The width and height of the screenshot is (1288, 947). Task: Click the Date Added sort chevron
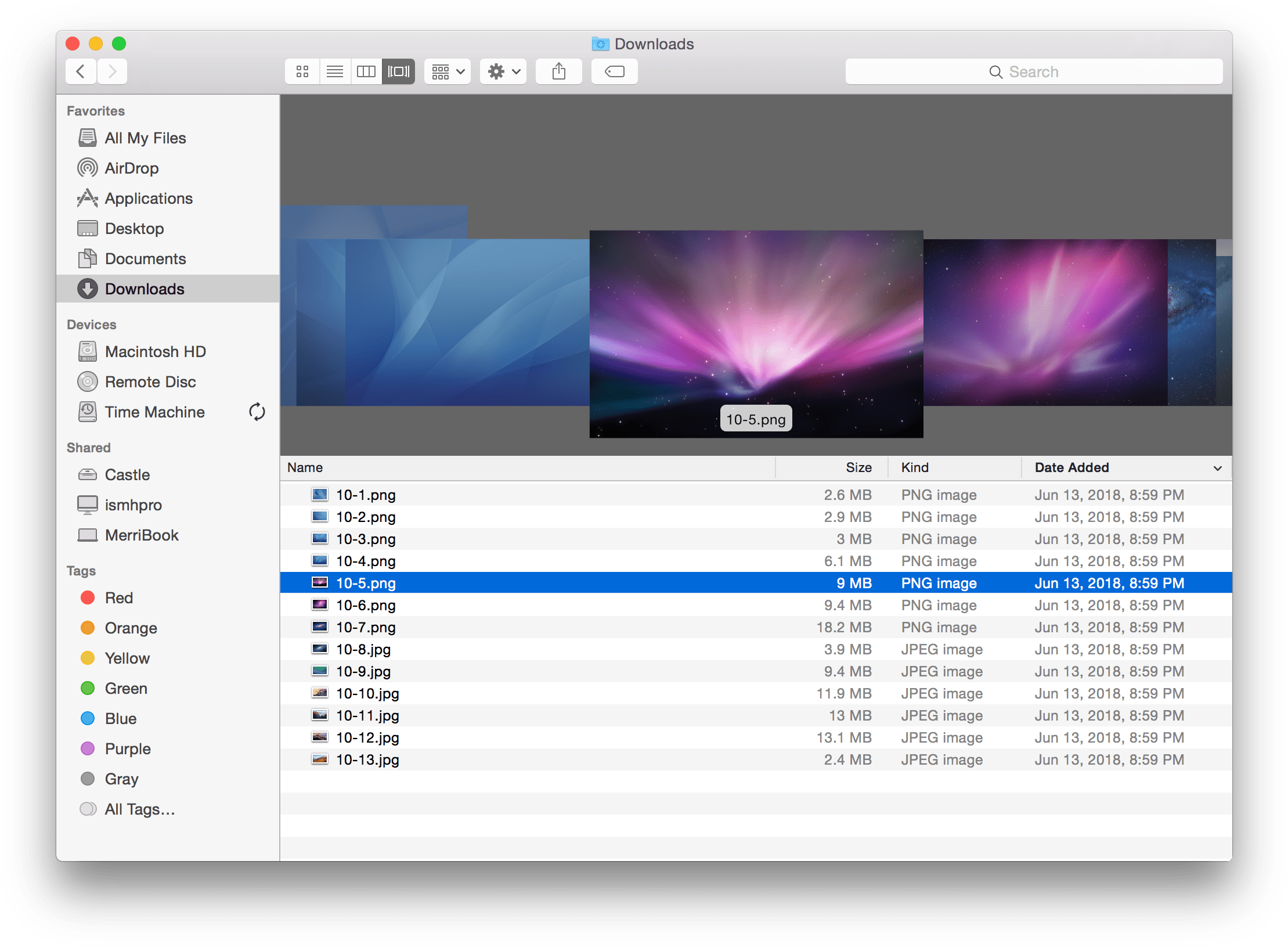[x=1217, y=468]
